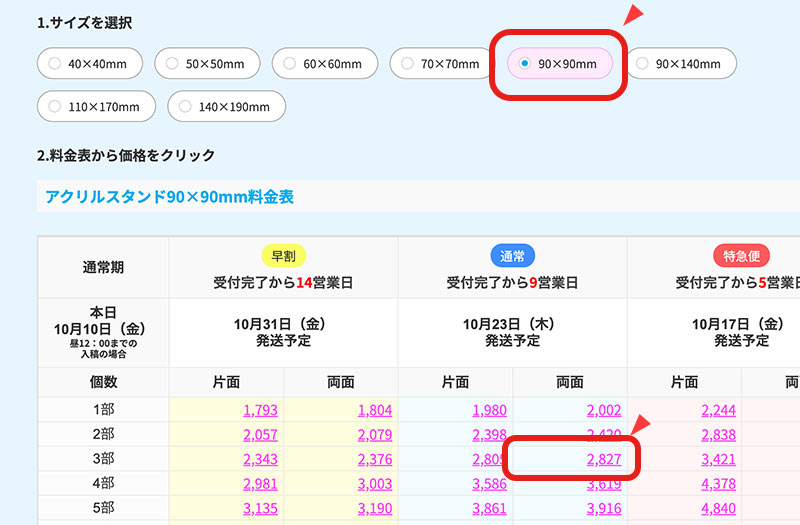
Task: Select the 60×60mm size option
Action: tap(324, 64)
